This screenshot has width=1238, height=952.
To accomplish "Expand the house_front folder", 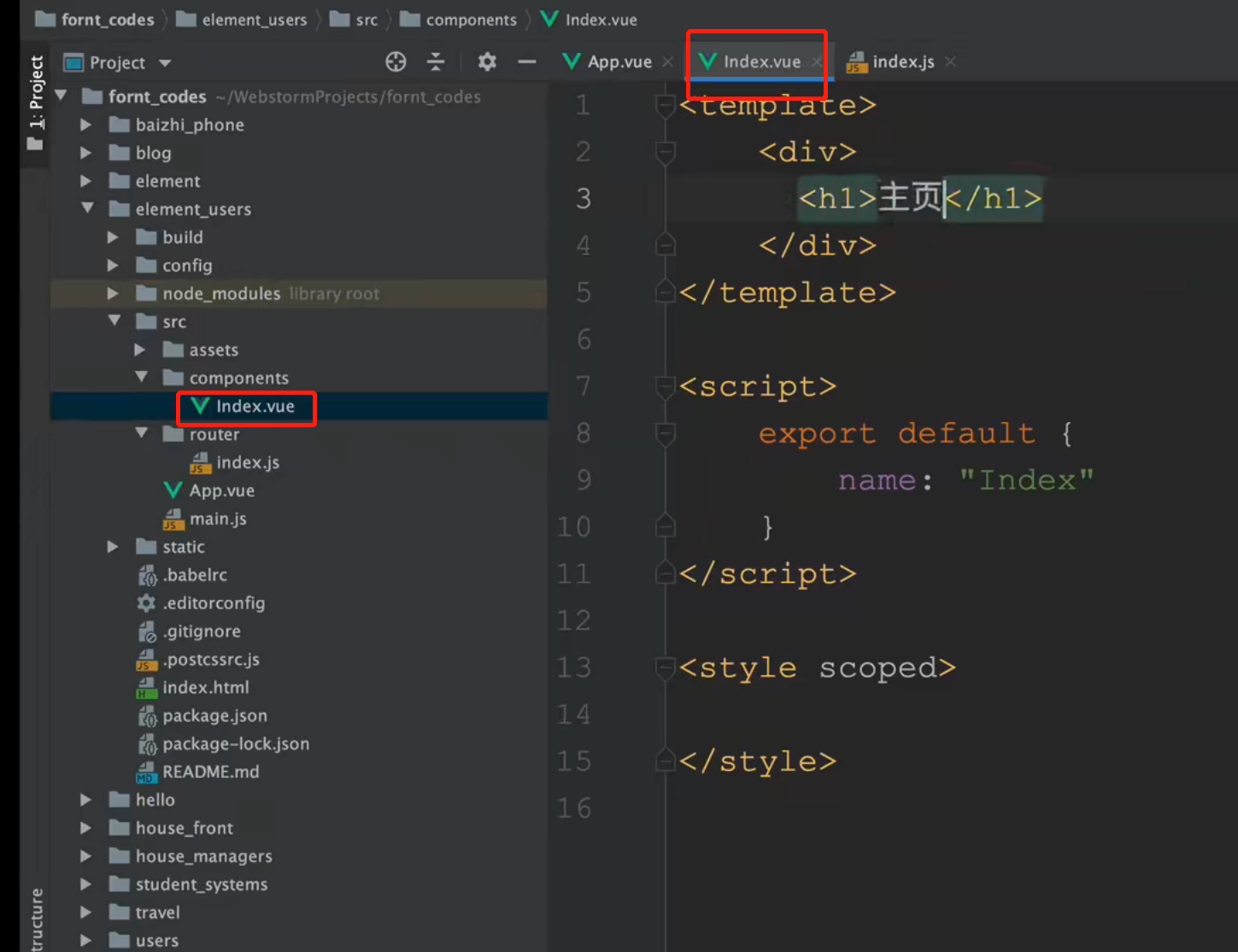I will 85,828.
